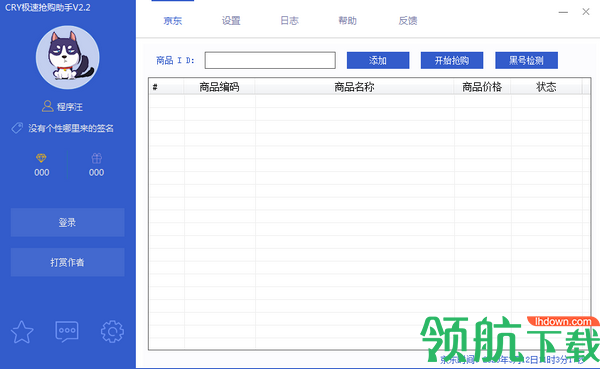Click the 商品名称 column header
The width and height of the screenshot is (600, 369).
354,87
